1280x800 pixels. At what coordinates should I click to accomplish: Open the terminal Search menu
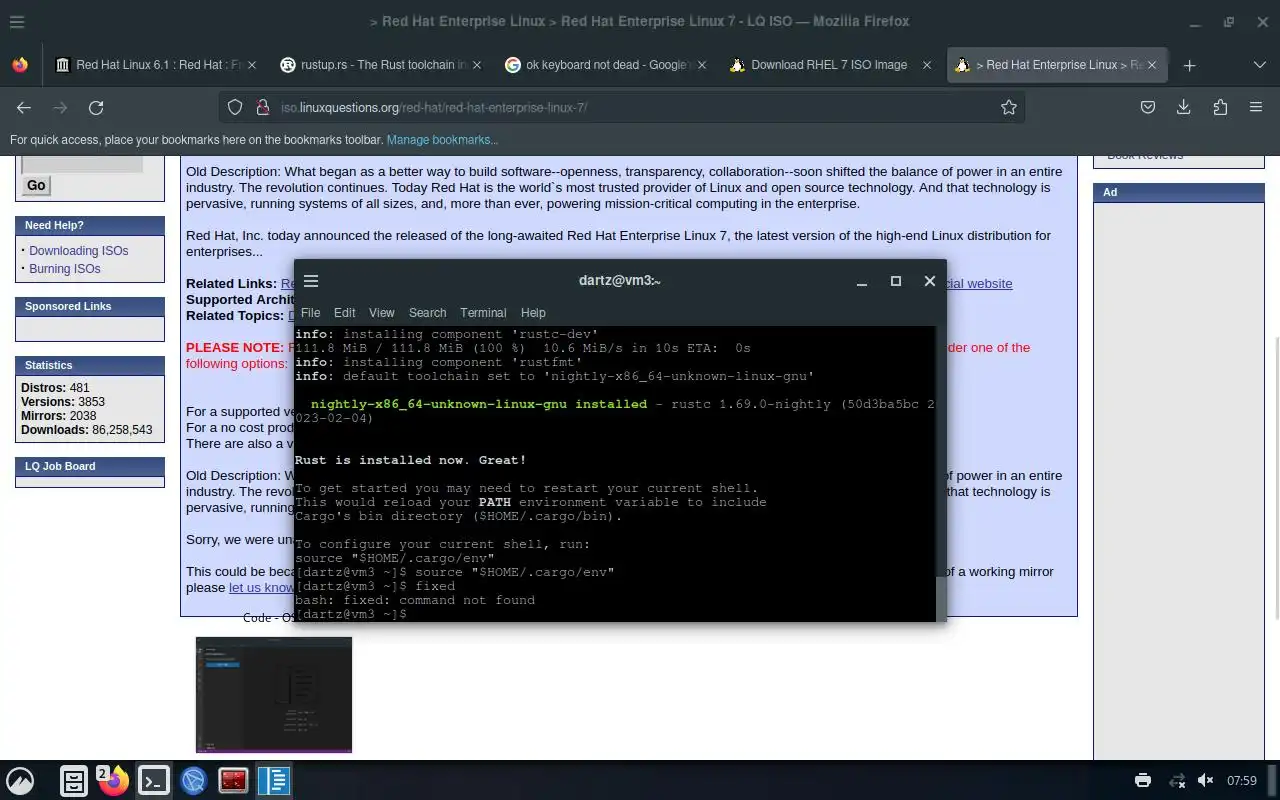pos(427,313)
